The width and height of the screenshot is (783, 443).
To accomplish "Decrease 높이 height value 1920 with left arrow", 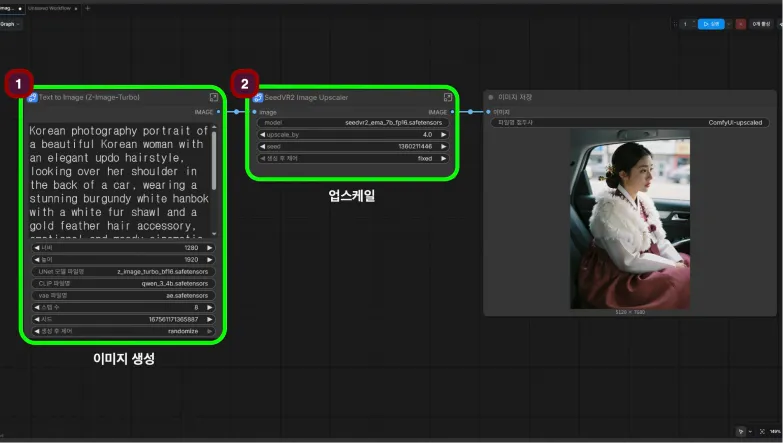I will point(36,260).
